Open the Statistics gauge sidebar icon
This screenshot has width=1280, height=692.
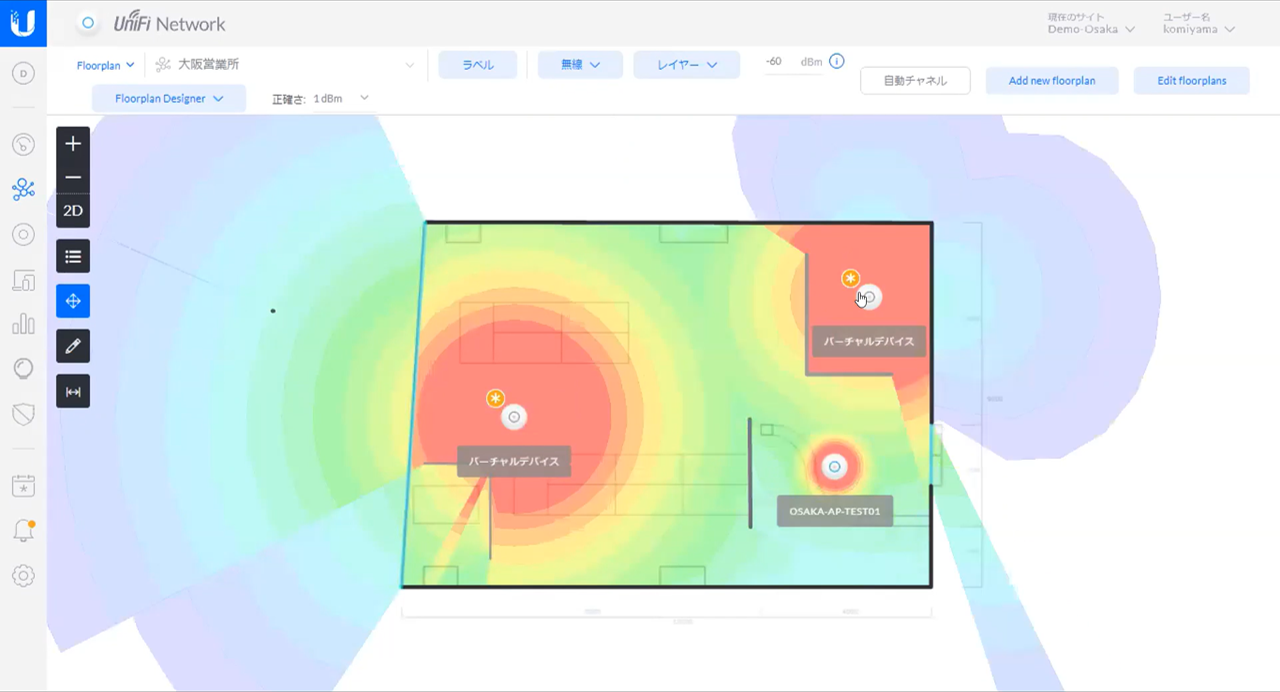point(23,145)
